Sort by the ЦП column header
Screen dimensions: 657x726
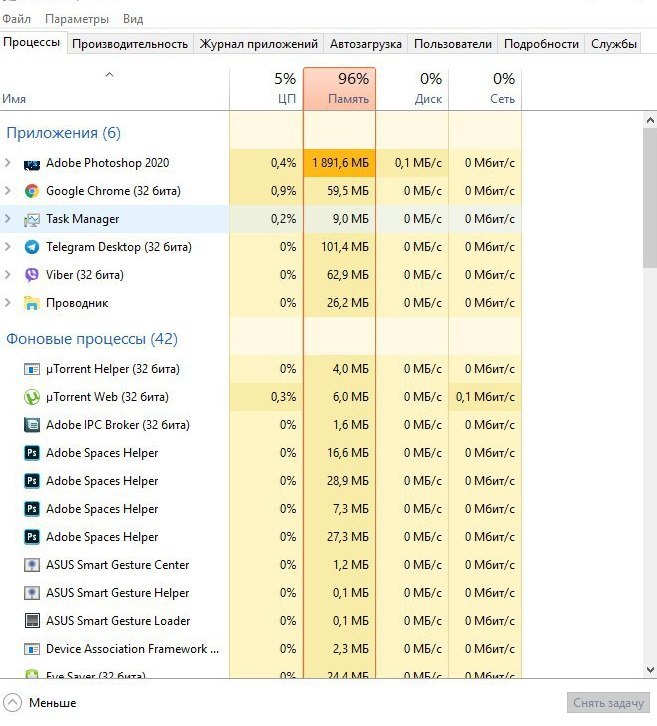pyautogui.click(x=266, y=89)
